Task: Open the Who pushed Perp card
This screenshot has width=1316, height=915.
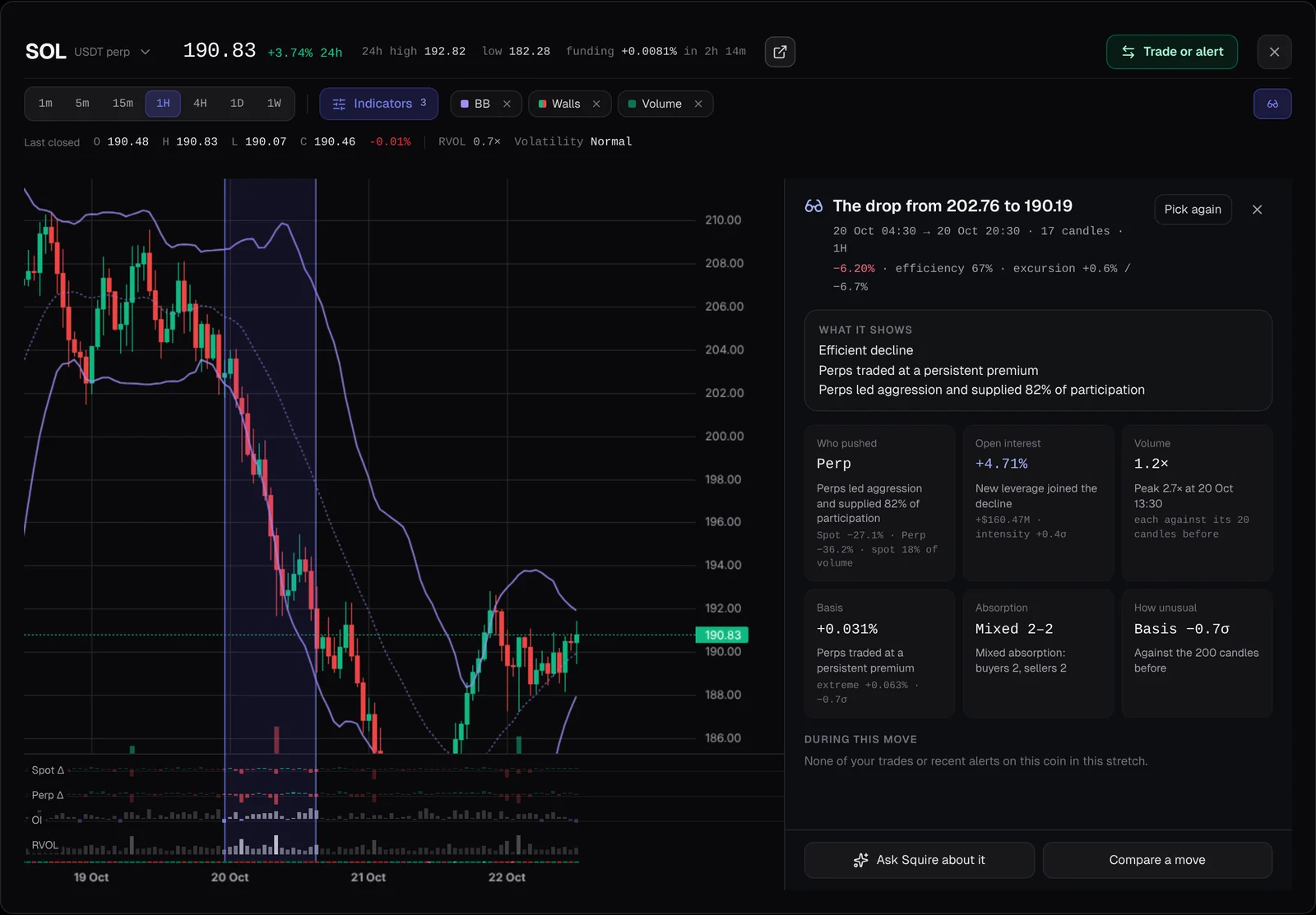Action: click(x=879, y=503)
